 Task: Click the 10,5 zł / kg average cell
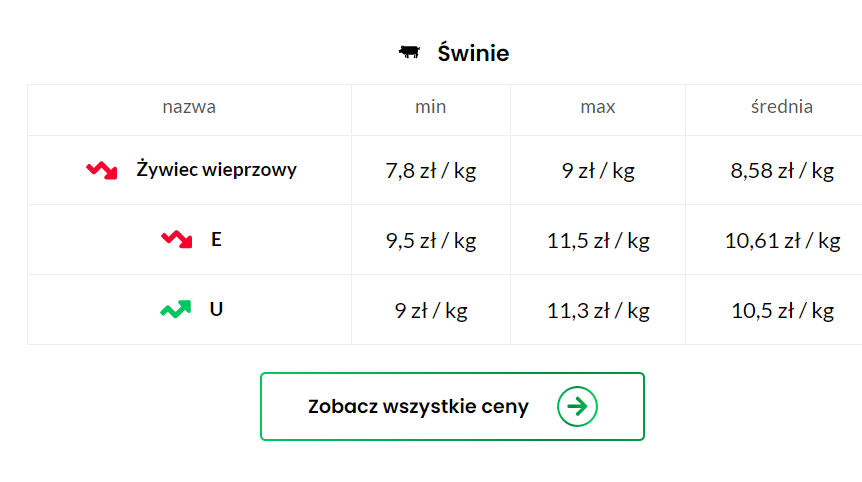coord(782,311)
